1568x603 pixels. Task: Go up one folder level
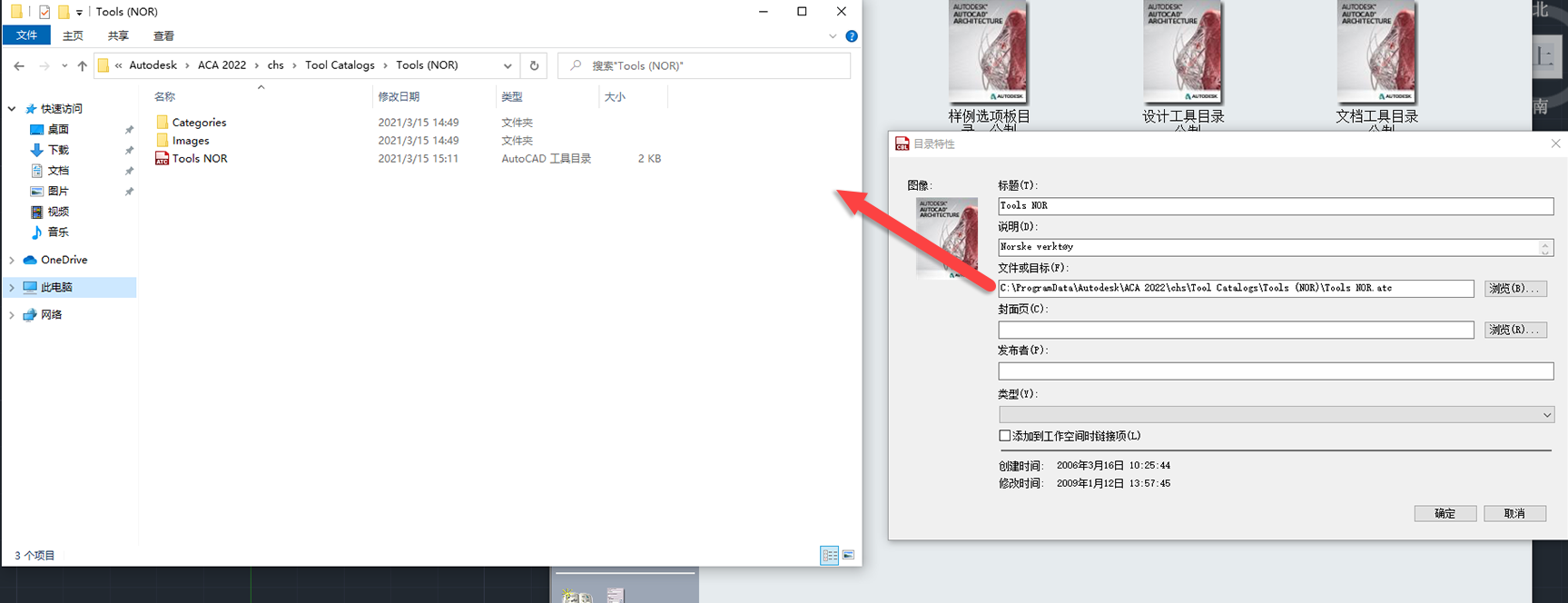(82, 65)
